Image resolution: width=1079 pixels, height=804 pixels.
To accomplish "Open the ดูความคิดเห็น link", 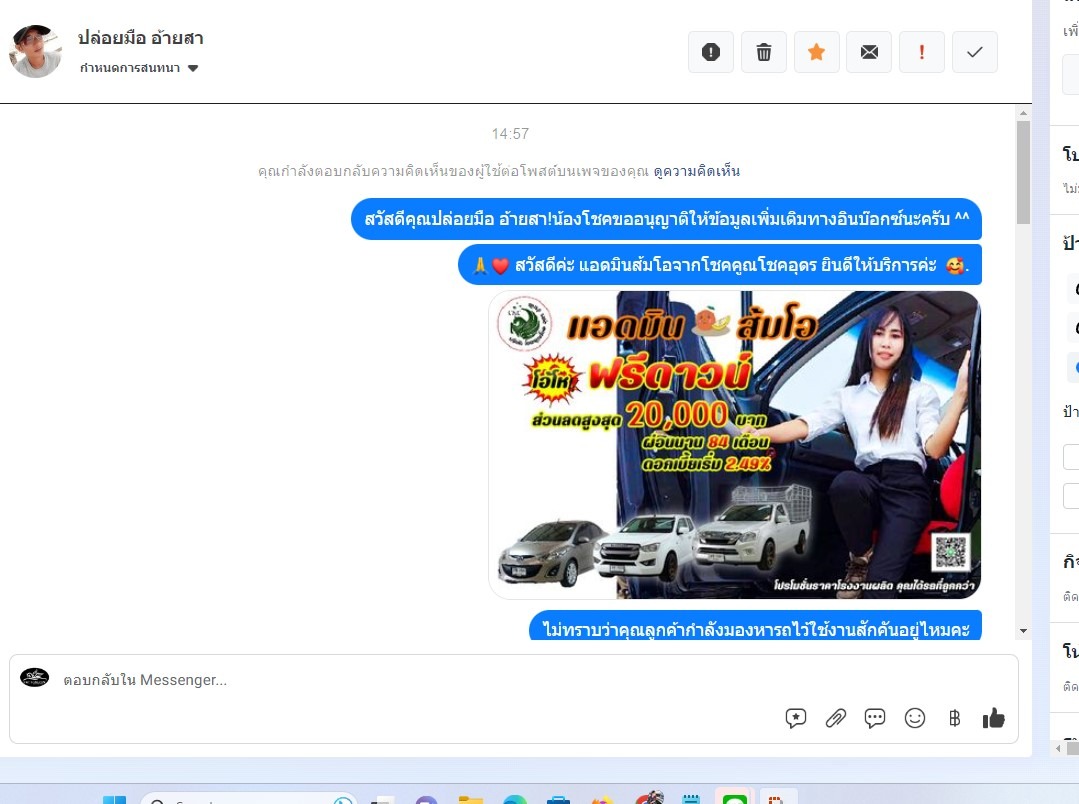I will pos(697,171).
